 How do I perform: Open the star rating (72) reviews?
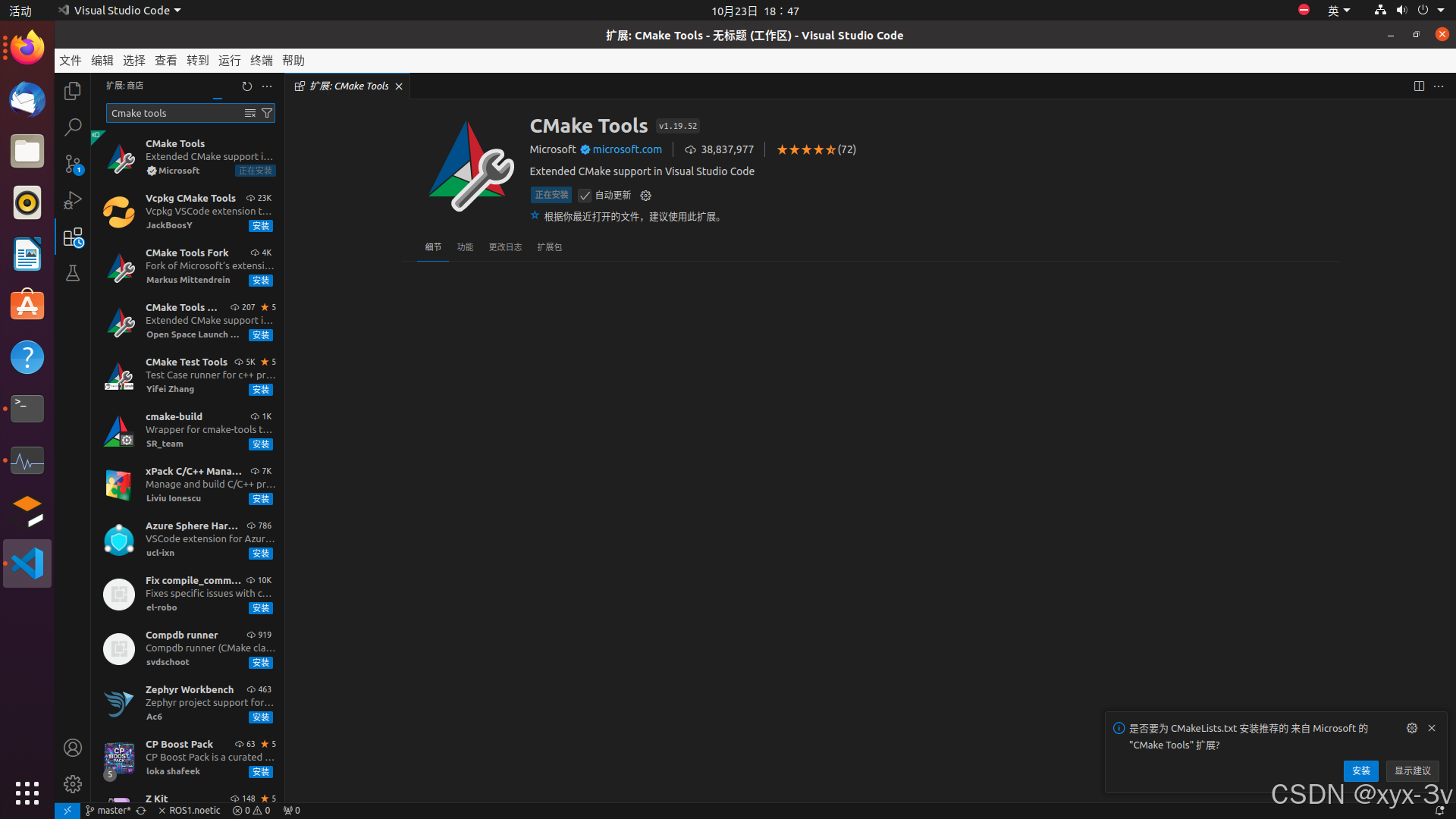pos(816,150)
